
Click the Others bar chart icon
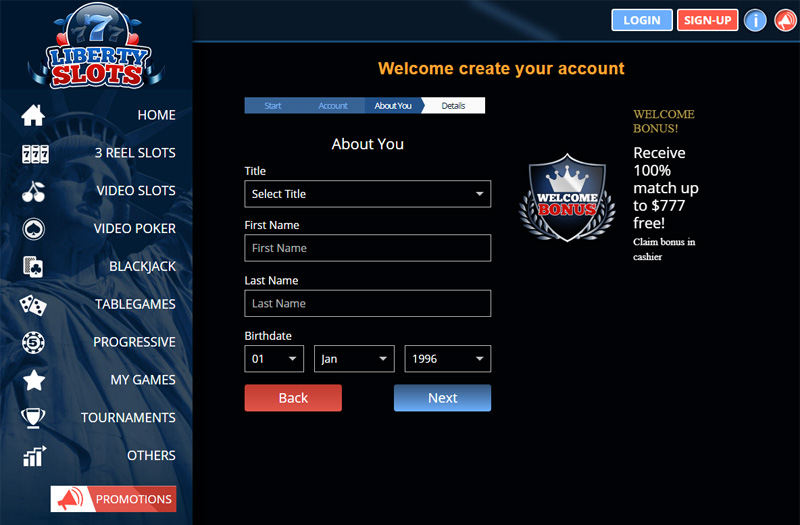click(34, 456)
